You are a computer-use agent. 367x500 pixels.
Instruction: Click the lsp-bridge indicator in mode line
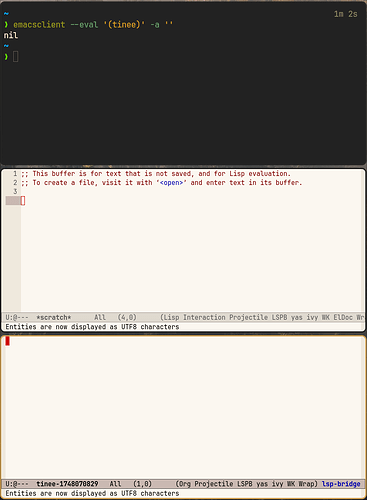click(341, 483)
